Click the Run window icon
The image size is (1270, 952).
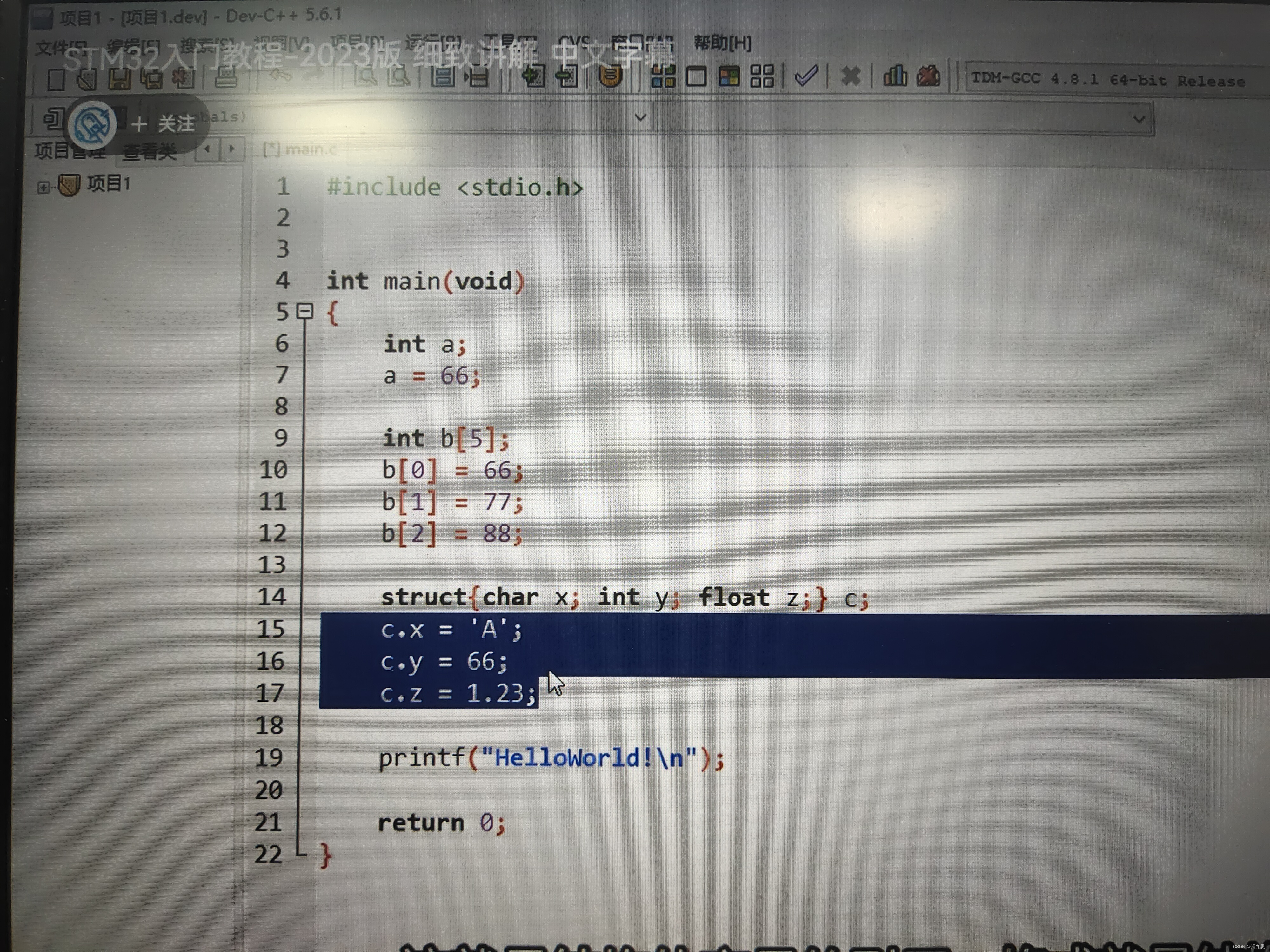click(696, 76)
